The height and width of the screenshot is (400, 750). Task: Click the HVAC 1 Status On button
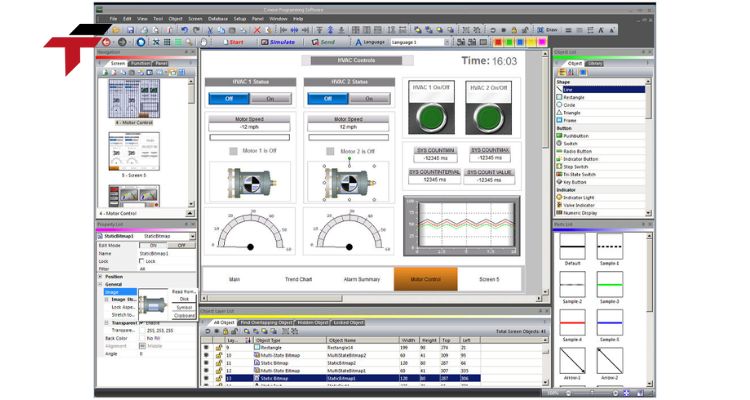pyautogui.click(x=270, y=99)
